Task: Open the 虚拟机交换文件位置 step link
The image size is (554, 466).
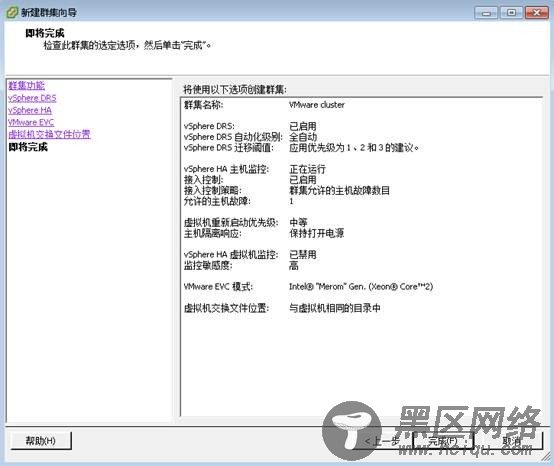Action: (x=49, y=134)
